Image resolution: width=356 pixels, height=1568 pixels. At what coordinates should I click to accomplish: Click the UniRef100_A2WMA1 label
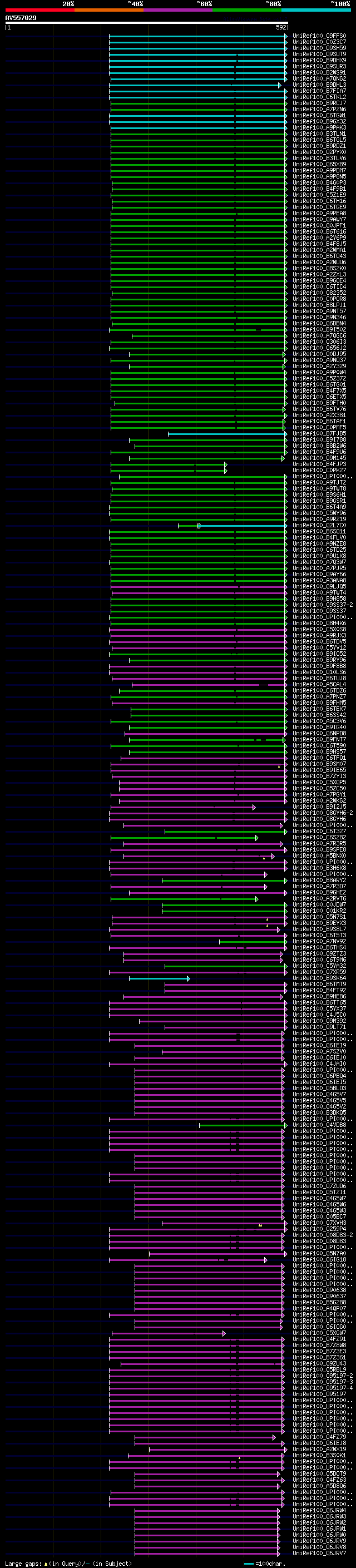[319, 250]
